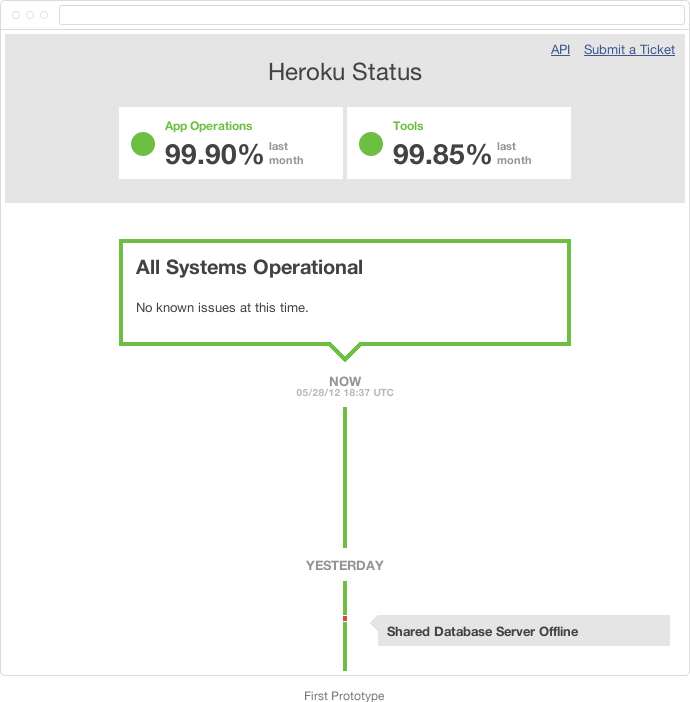Screen dimensions: 690x702
Task: Click the incident callout arrow pointer
Action: click(x=374, y=623)
